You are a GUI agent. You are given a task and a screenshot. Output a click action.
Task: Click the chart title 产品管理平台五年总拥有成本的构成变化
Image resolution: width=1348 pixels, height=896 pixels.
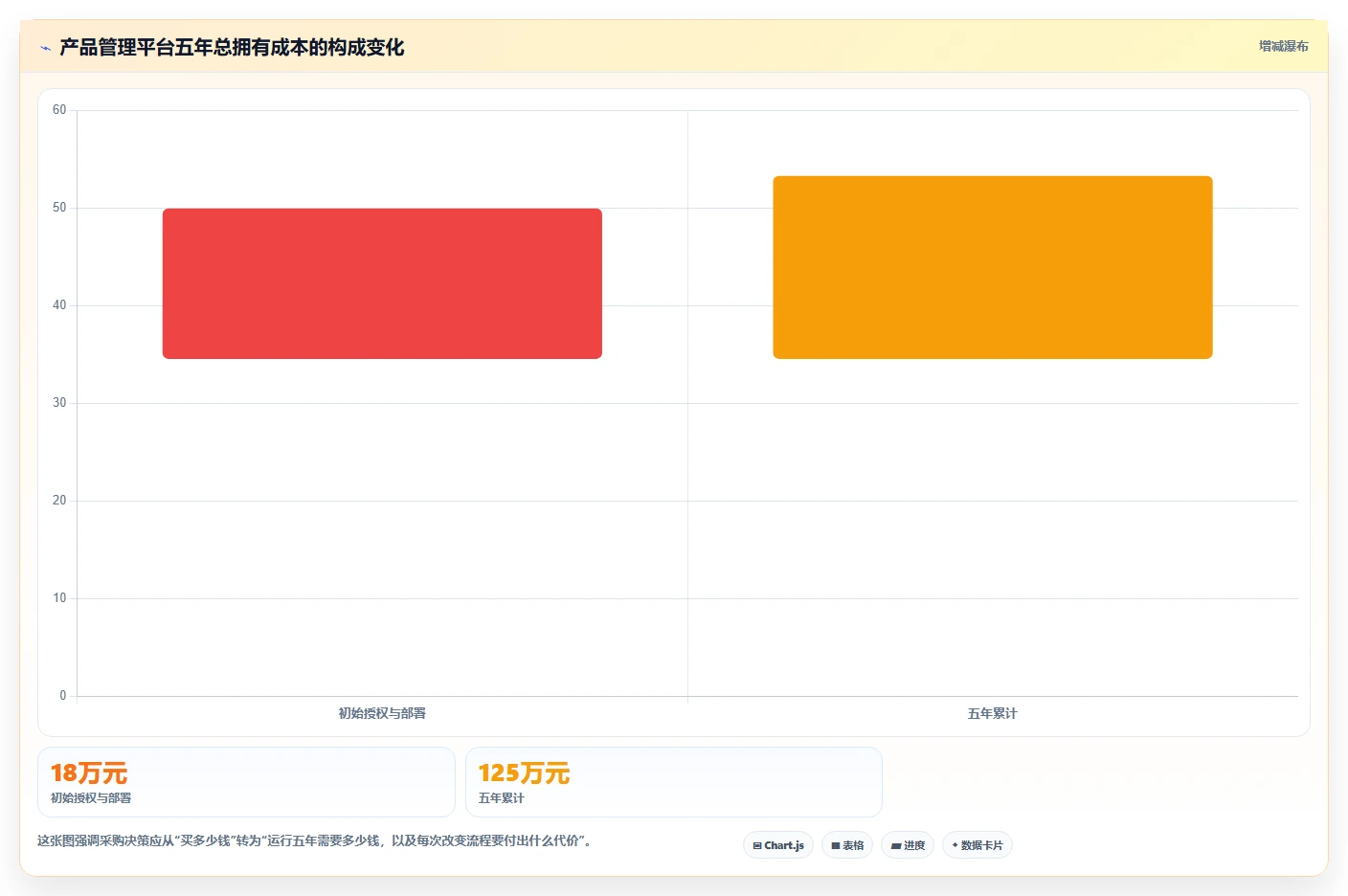[232, 47]
